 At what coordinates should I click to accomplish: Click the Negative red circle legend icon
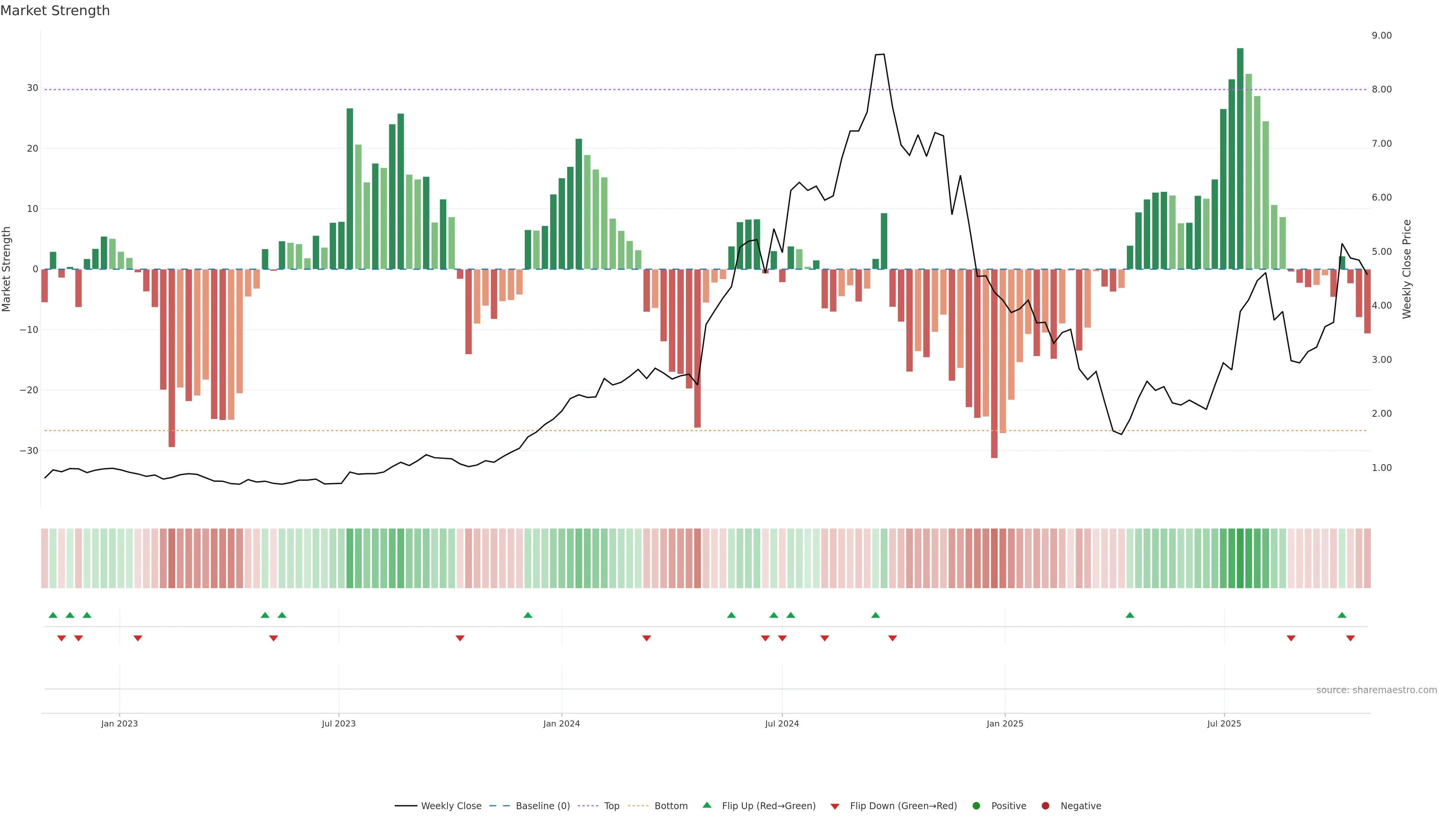pos(1045,806)
